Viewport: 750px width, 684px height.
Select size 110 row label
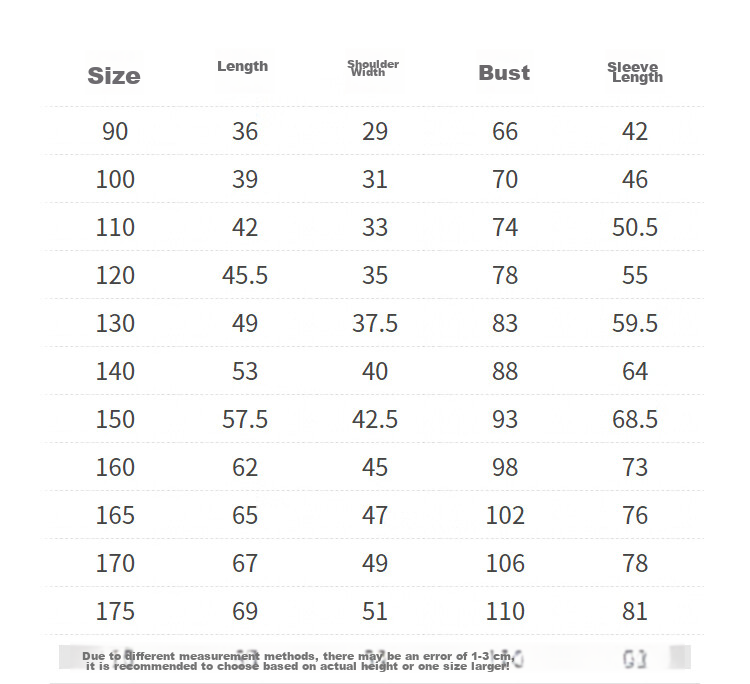[115, 227]
